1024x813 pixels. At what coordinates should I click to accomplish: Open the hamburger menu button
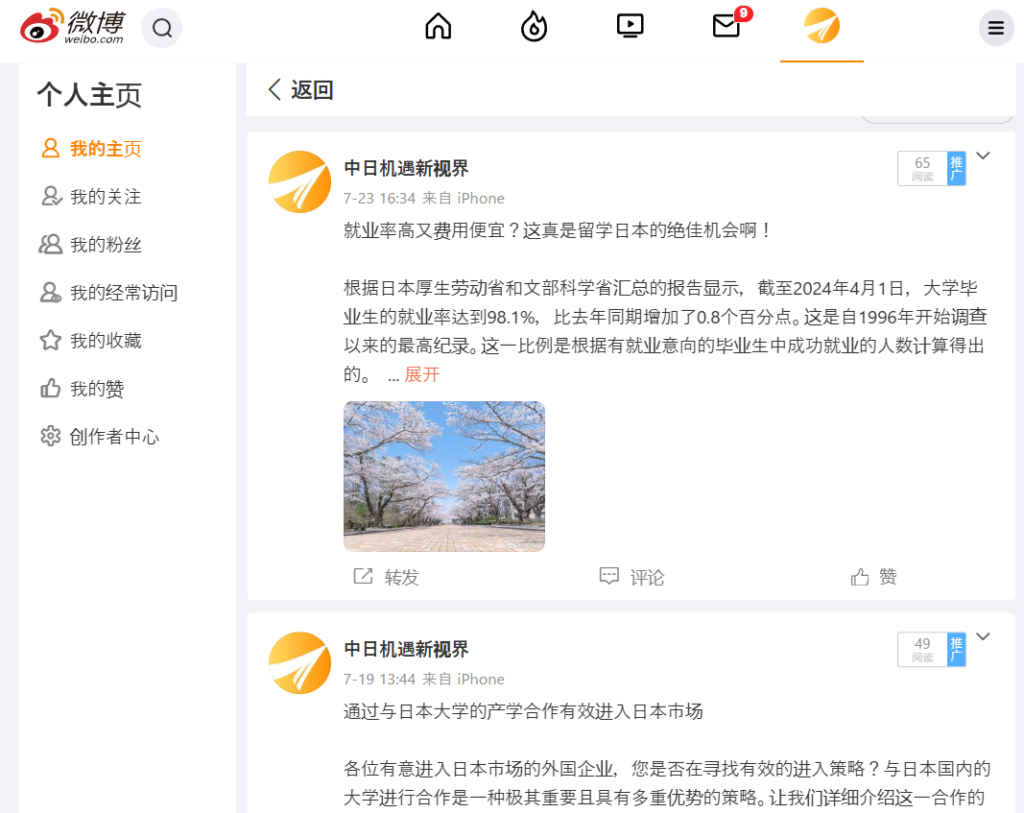[996, 28]
